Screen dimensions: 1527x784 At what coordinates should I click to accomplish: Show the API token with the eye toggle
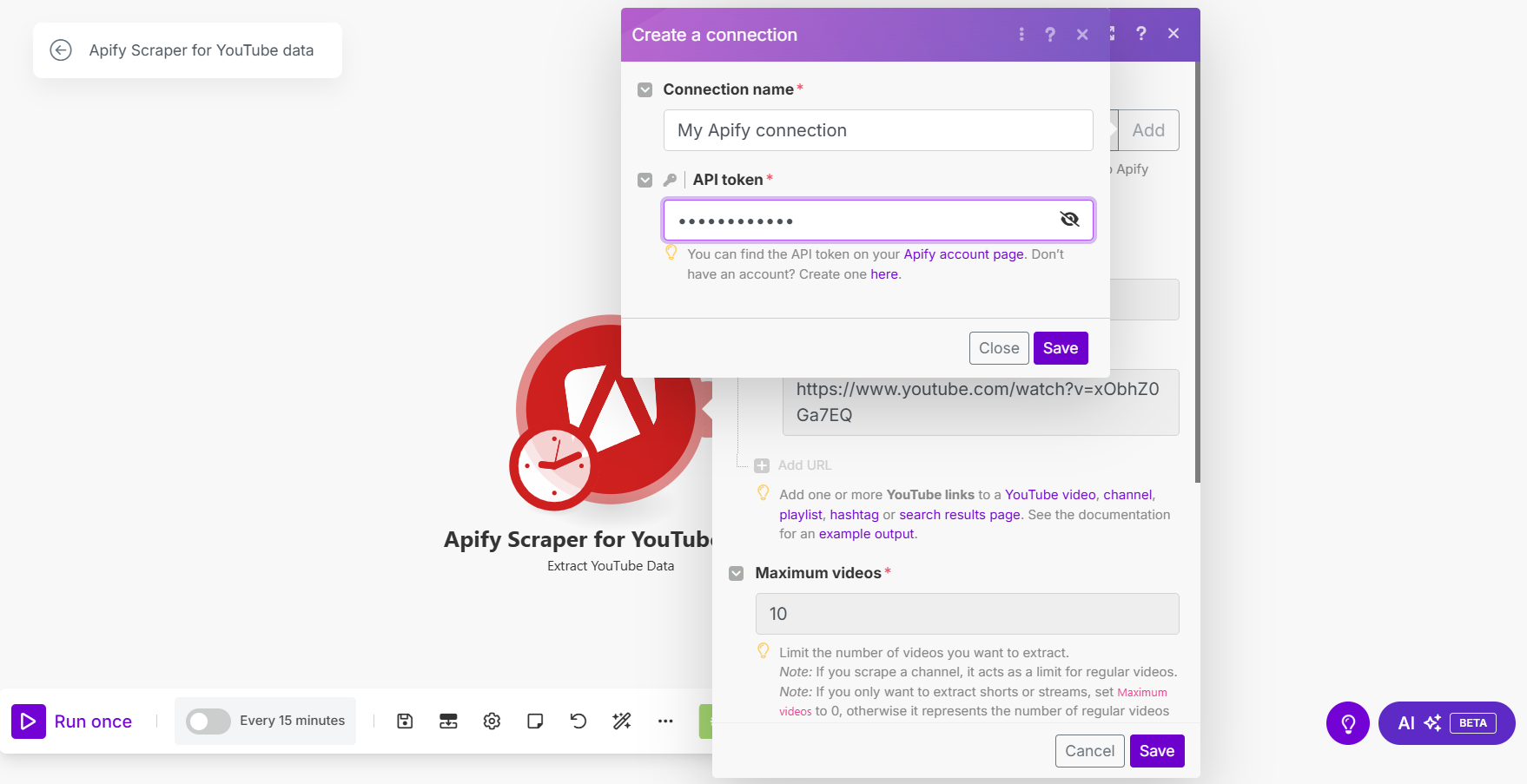click(x=1069, y=219)
